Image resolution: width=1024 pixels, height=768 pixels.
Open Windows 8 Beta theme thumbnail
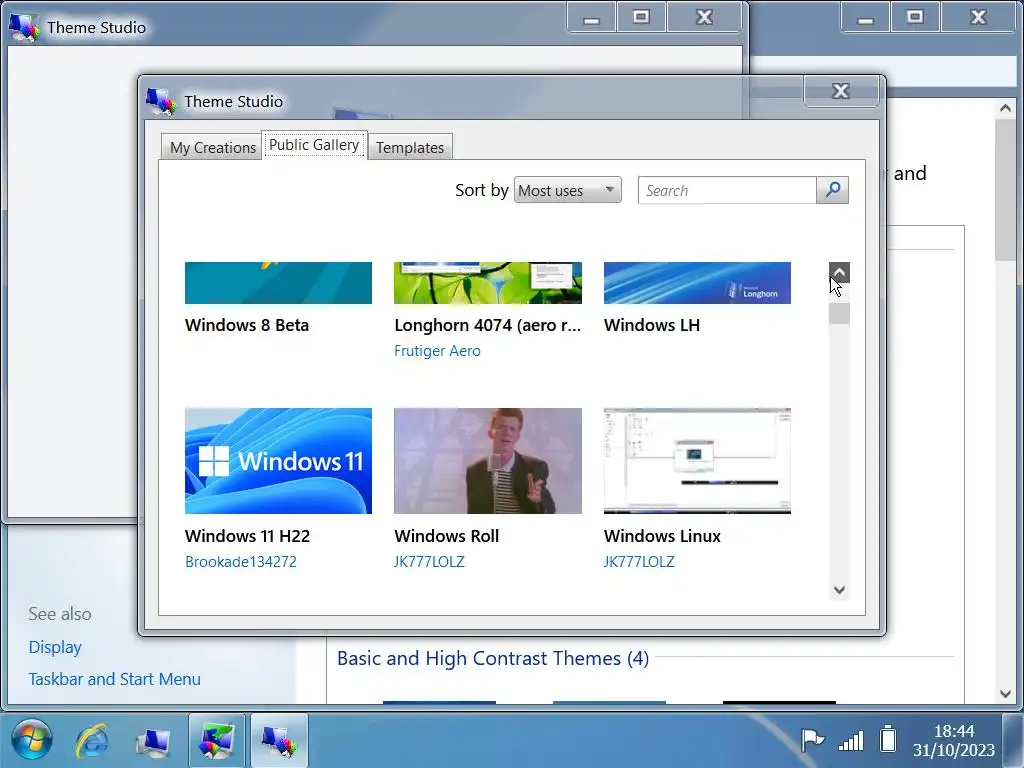click(278, 283)
